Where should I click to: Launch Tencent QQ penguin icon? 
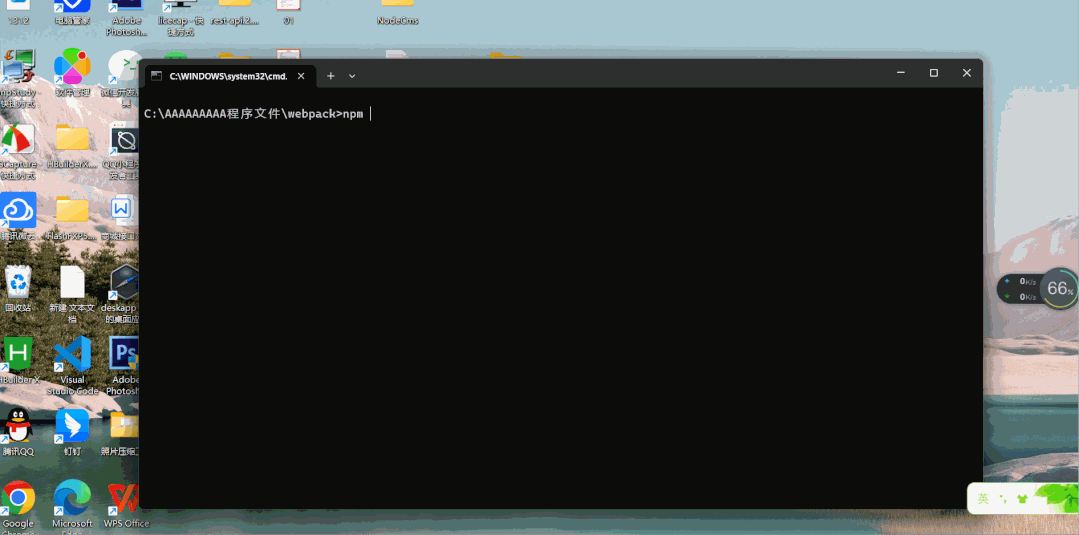(x=18, y=427)
